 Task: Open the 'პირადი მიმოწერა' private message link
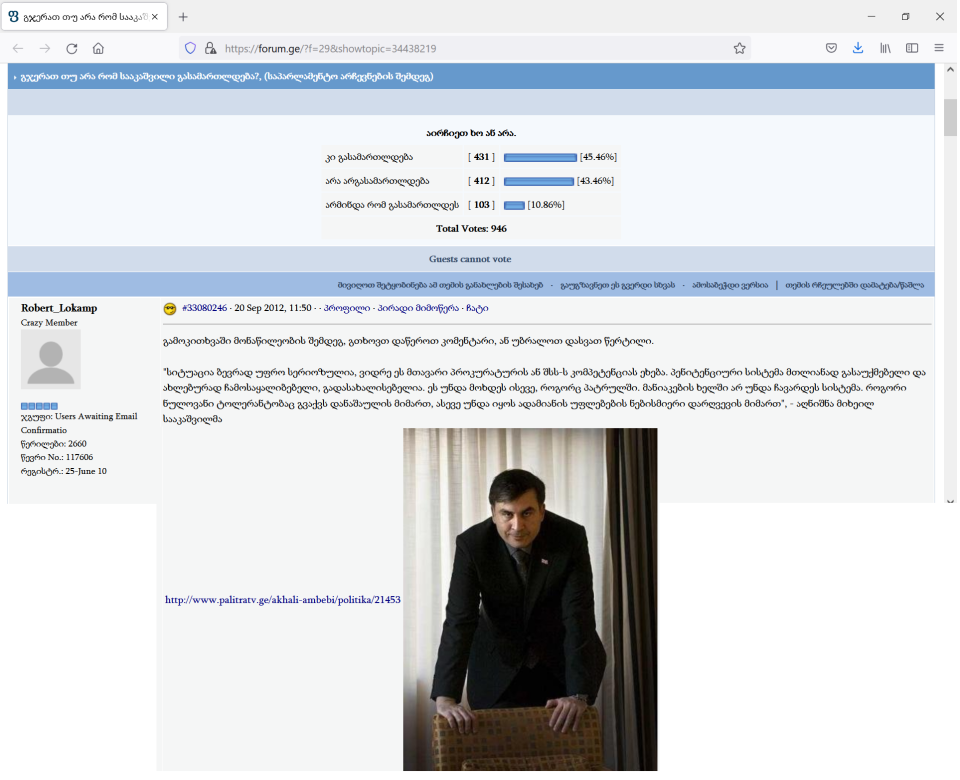point(418,308)
